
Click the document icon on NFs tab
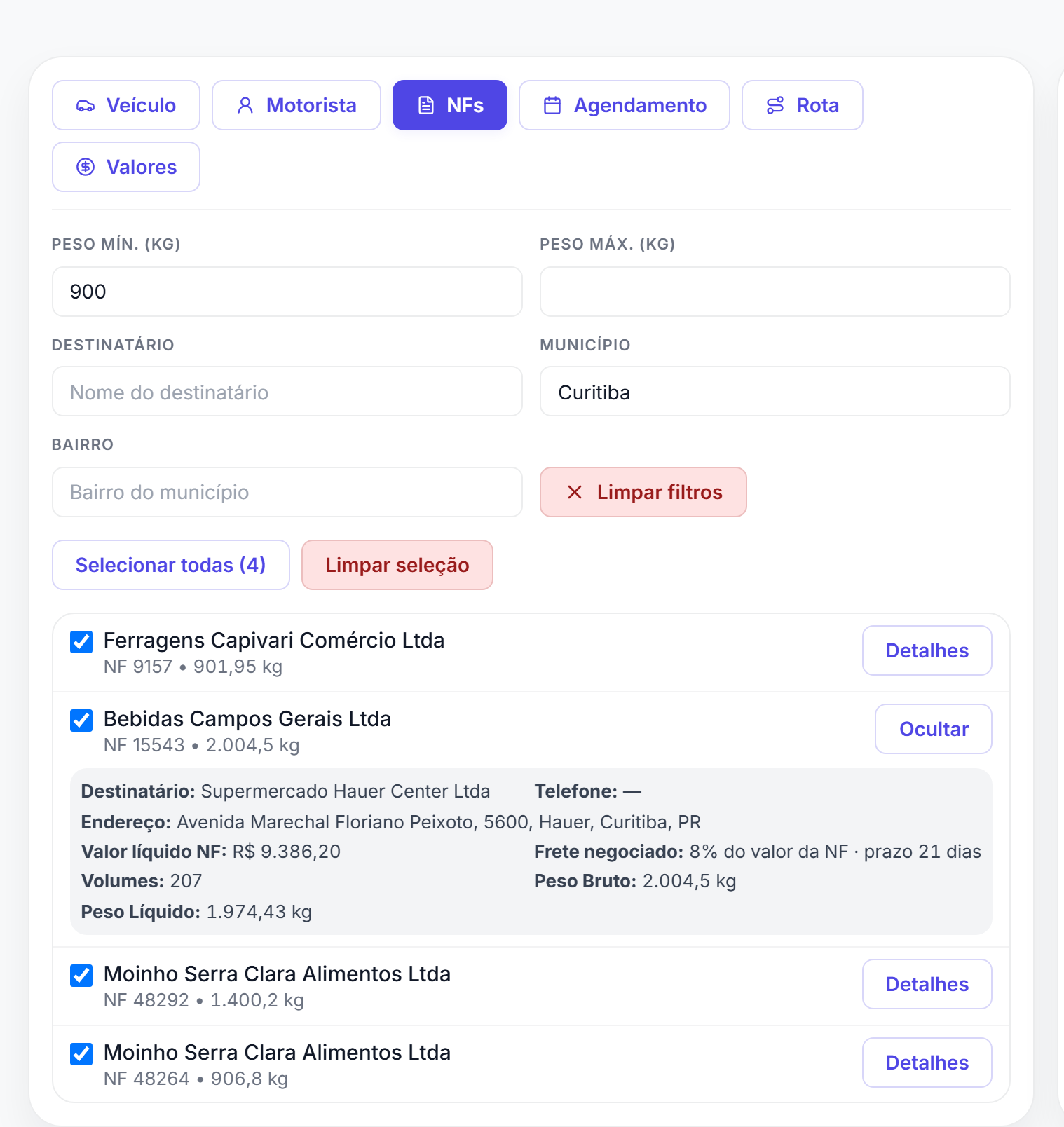(426, 106)
